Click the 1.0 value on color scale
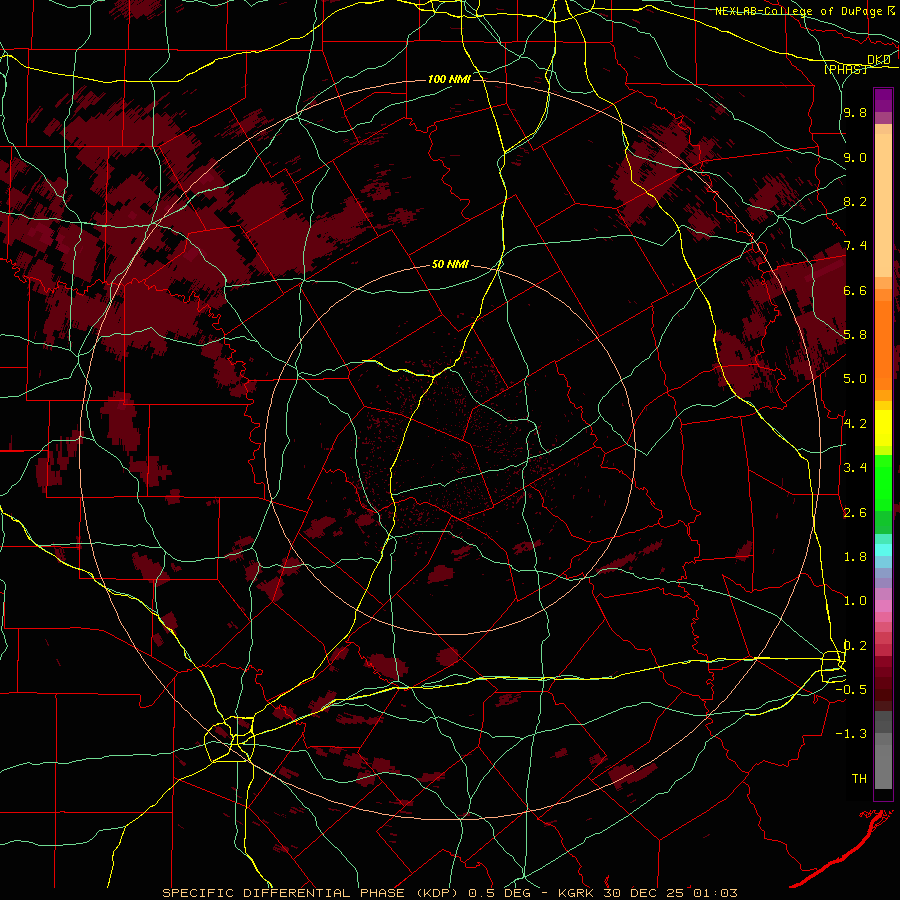Image resolution: width=900 pixels, height=900 pixels. [x=855, y=600]
